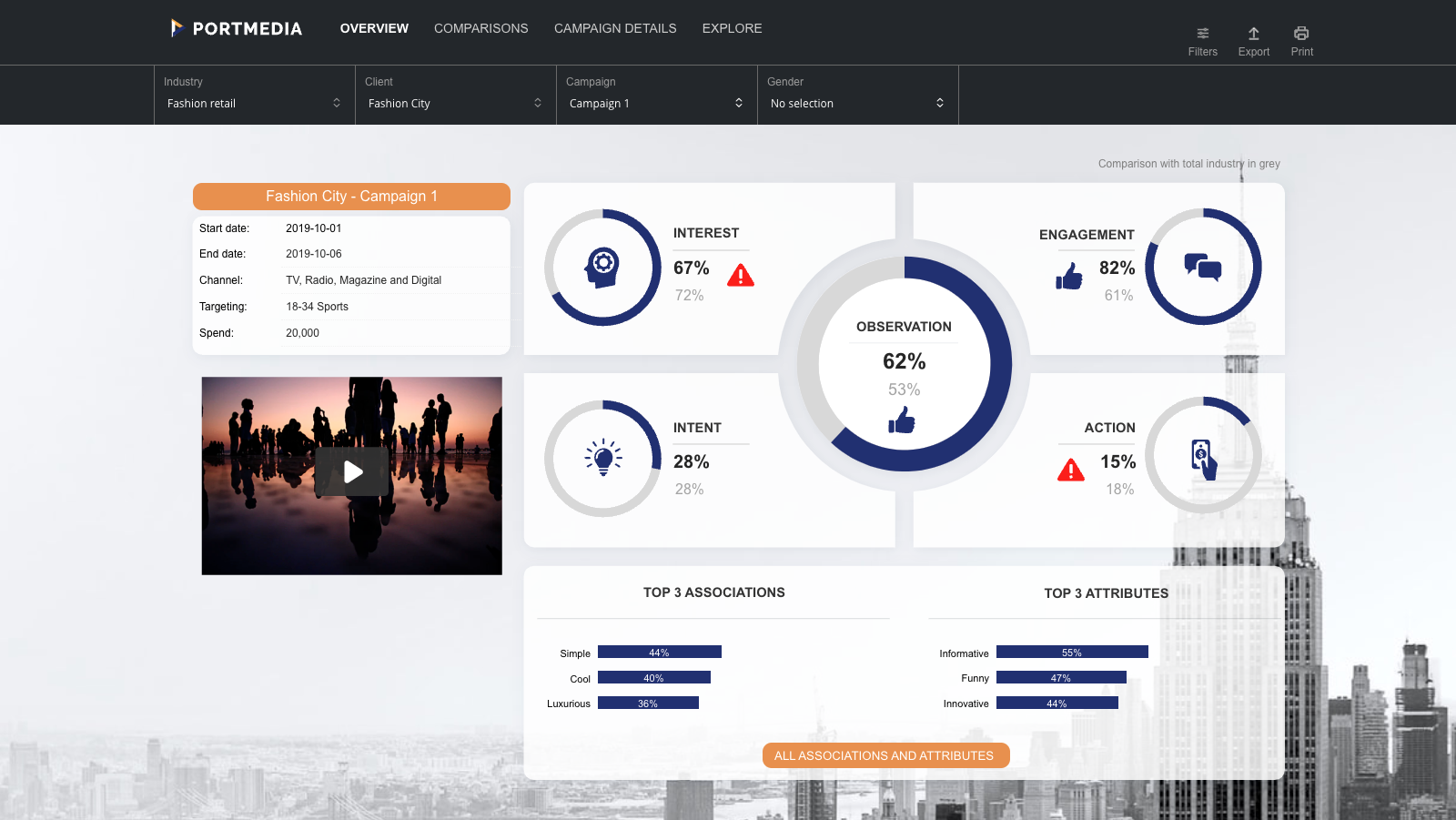The height and width of the screenshot is (820, 1456).
Task: Click the warning triangle next to Interest
Action: click(x=742, y=275)
